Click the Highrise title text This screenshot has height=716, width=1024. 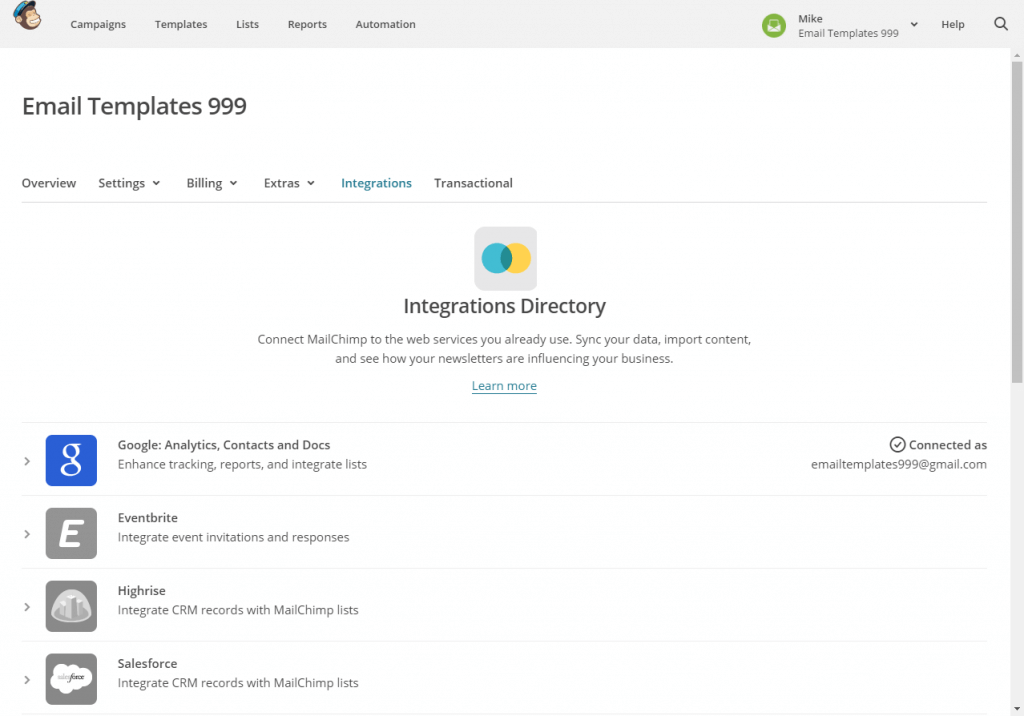(142, 591)
